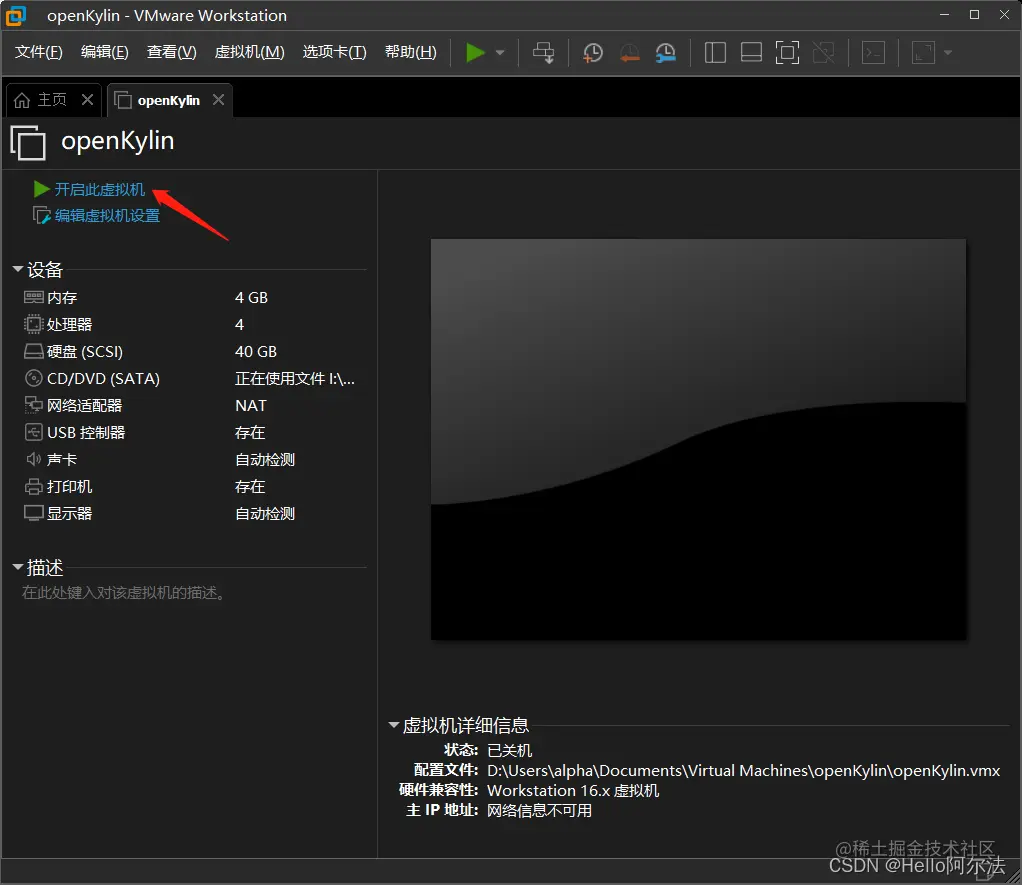The height and width of the screenshot is (885, 1022).
Task: Click the sound card speaker icon
Action: point(33,459)
